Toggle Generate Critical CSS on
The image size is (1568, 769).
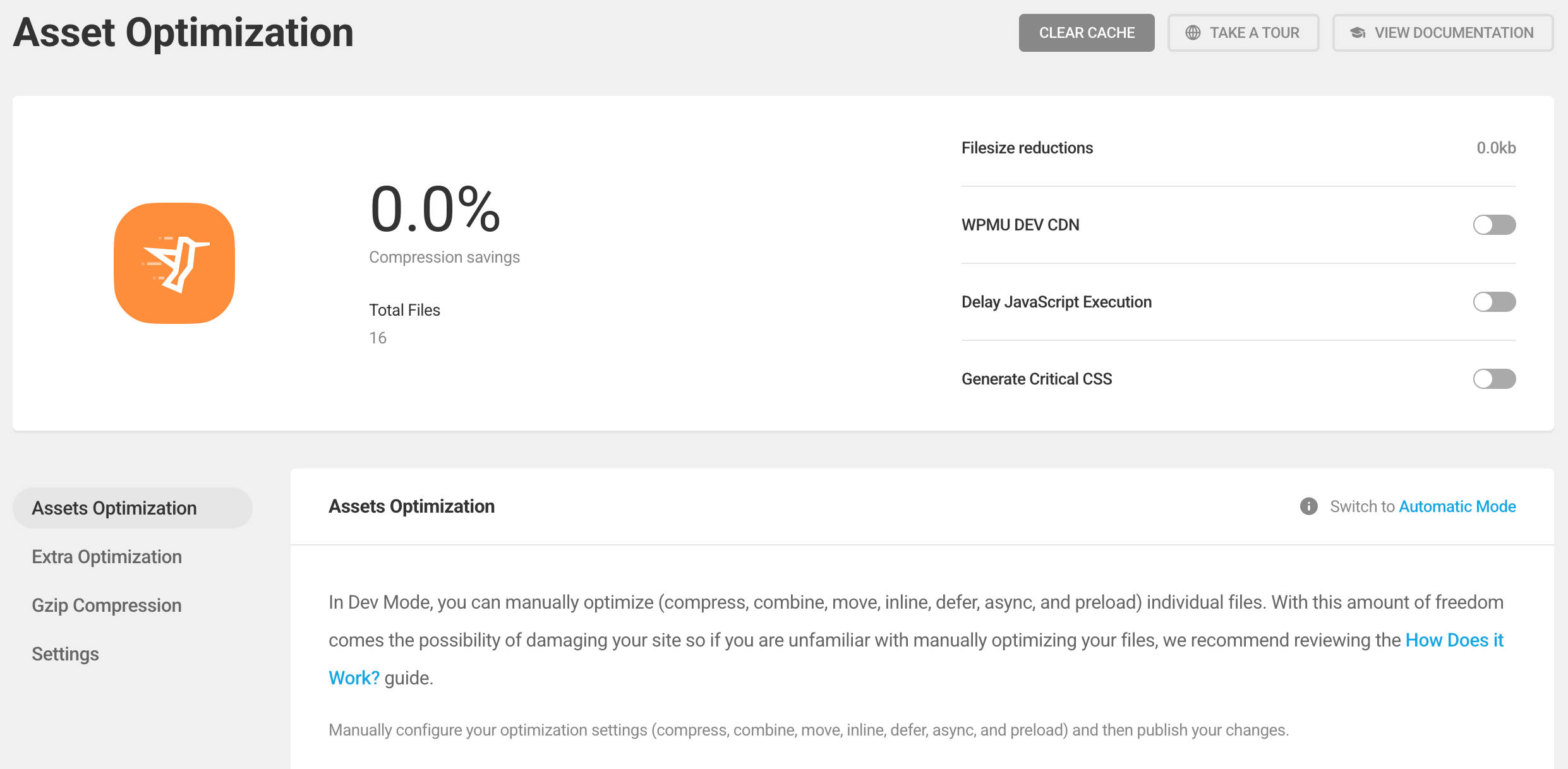[x=1494, y=379]
